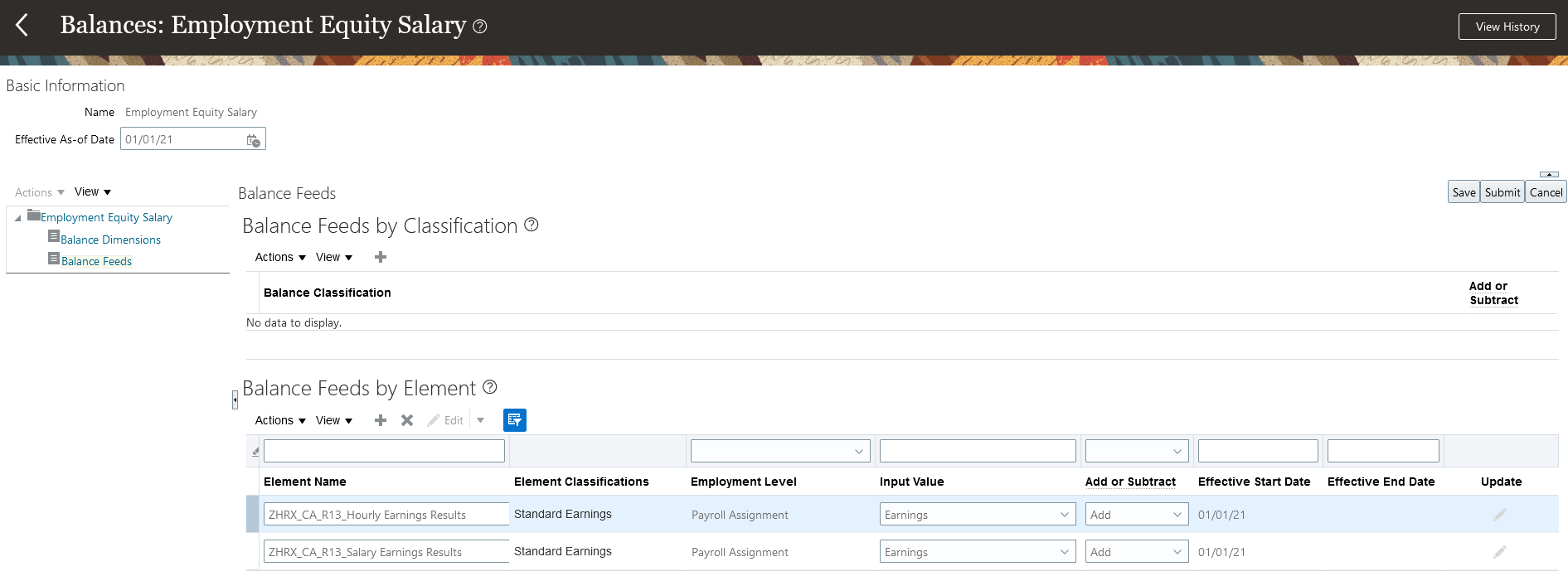This screenshot has height=581, width=1568.
Task: Open help icon next to page title
Action: (479, 27)
